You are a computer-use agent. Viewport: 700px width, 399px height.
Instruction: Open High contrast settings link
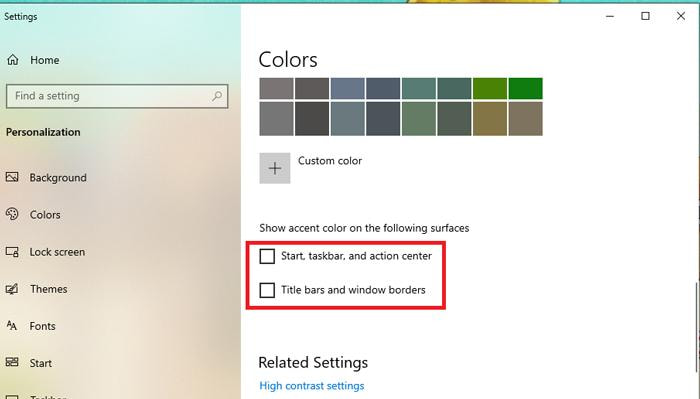312,386
